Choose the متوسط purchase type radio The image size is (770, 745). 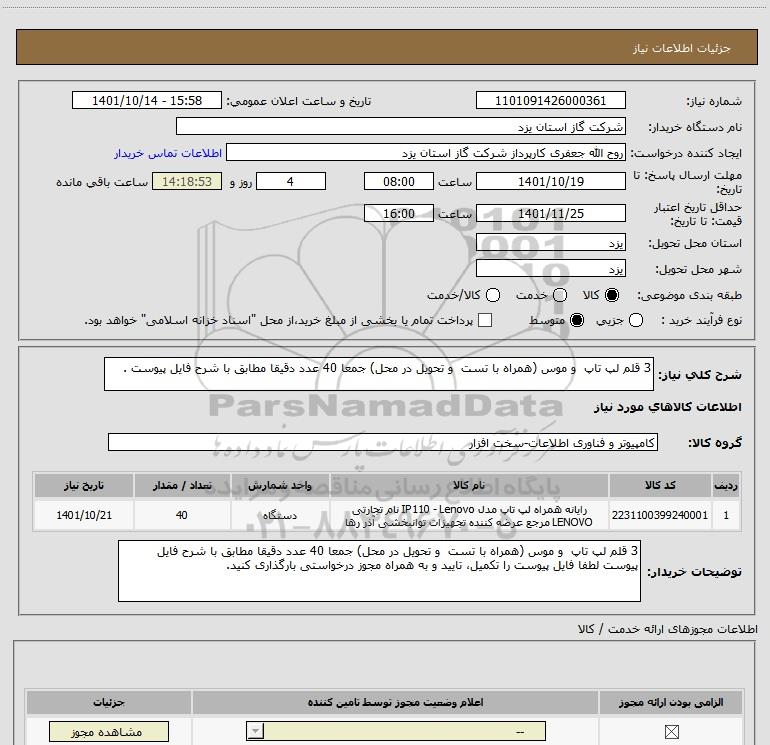point(577,320)
